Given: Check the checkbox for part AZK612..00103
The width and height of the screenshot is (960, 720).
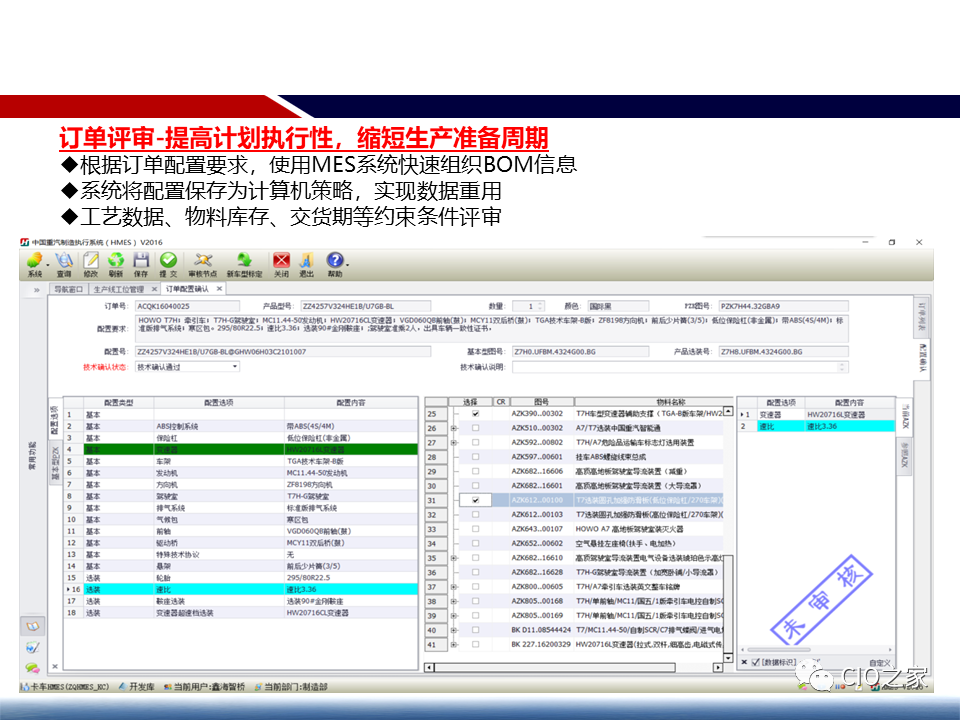Looking at the screenshot, I should [x=476, y=514].
